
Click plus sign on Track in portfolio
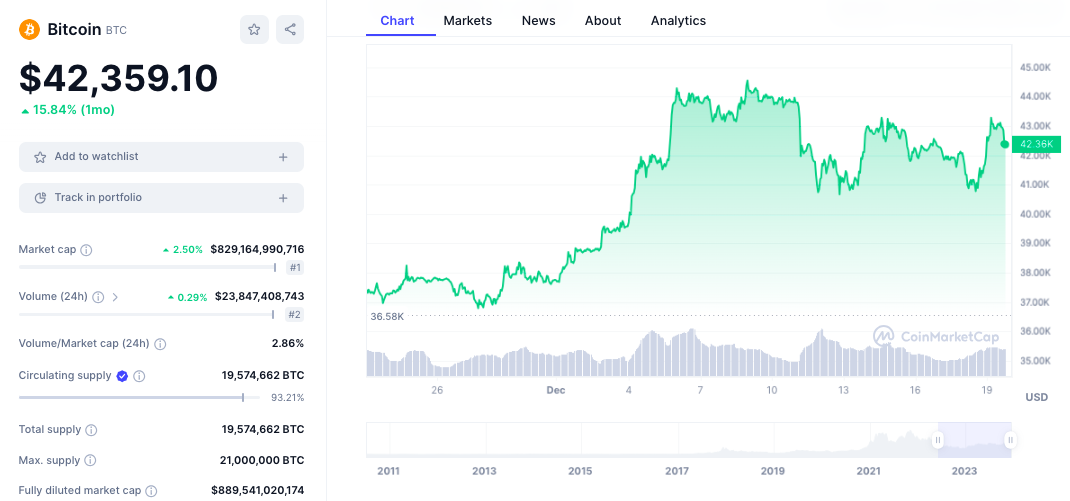(283, 198)
